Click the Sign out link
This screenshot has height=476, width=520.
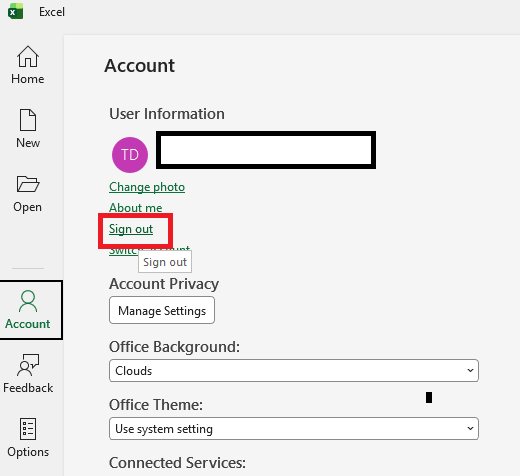[131, 229]
